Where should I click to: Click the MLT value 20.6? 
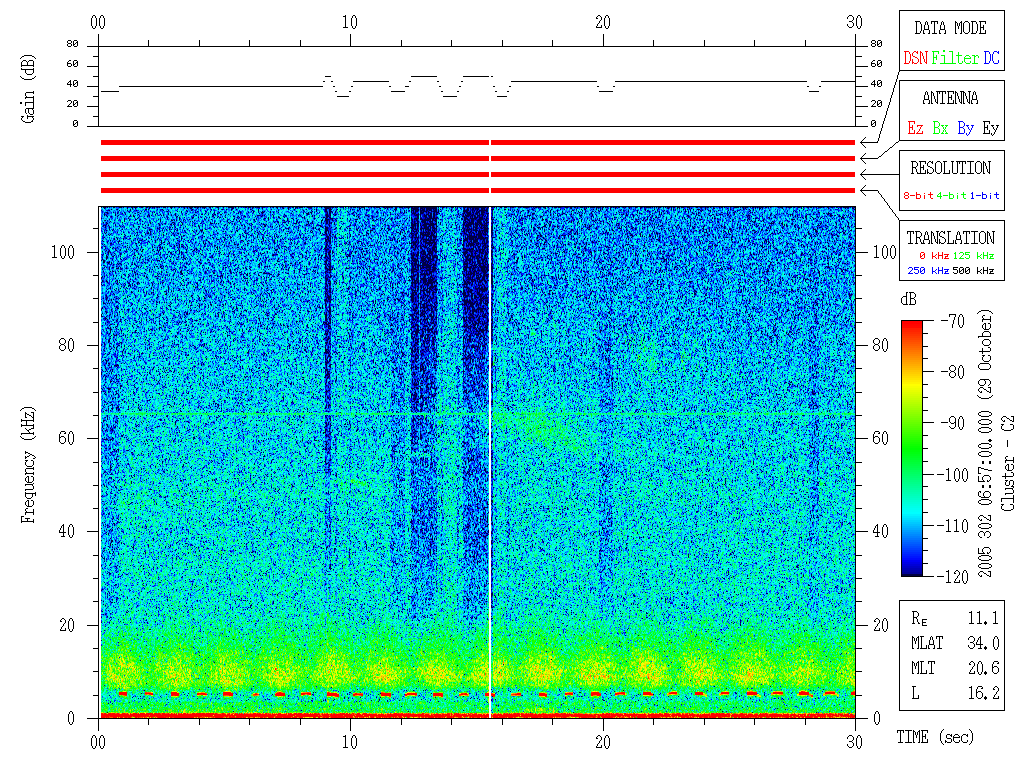pos(983,668)
